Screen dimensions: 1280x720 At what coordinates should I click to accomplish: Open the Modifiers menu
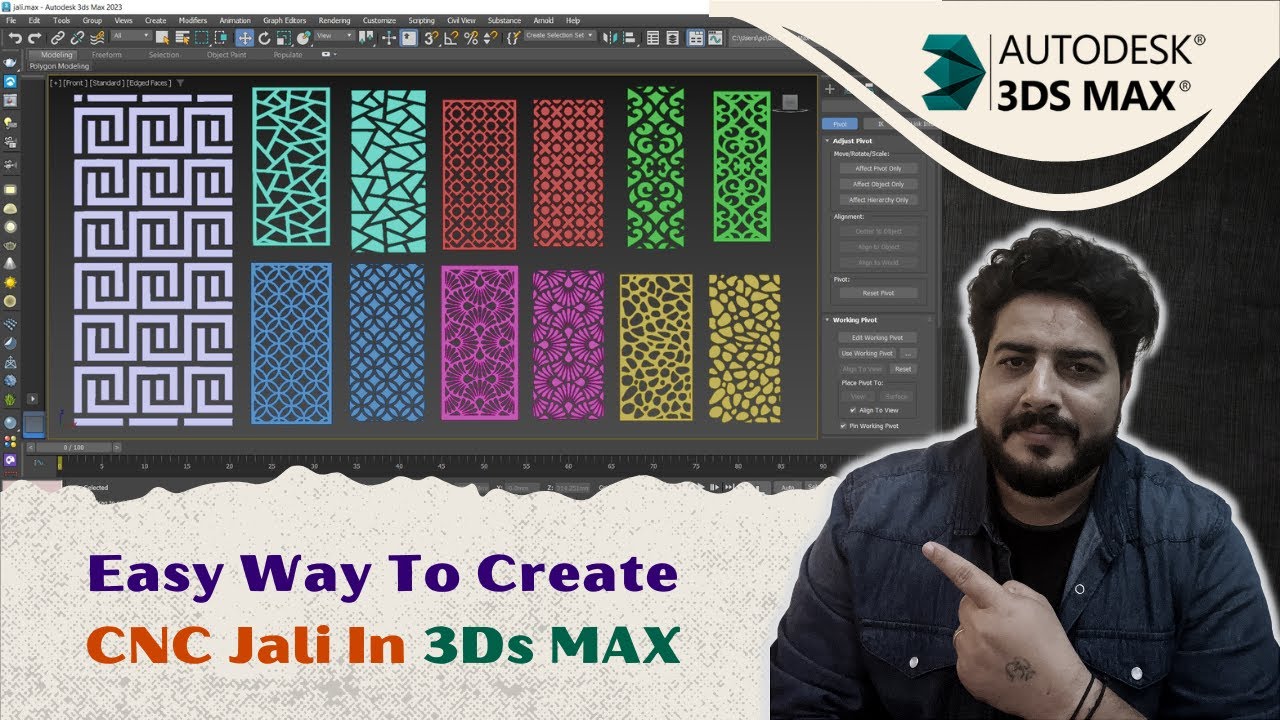193,20
